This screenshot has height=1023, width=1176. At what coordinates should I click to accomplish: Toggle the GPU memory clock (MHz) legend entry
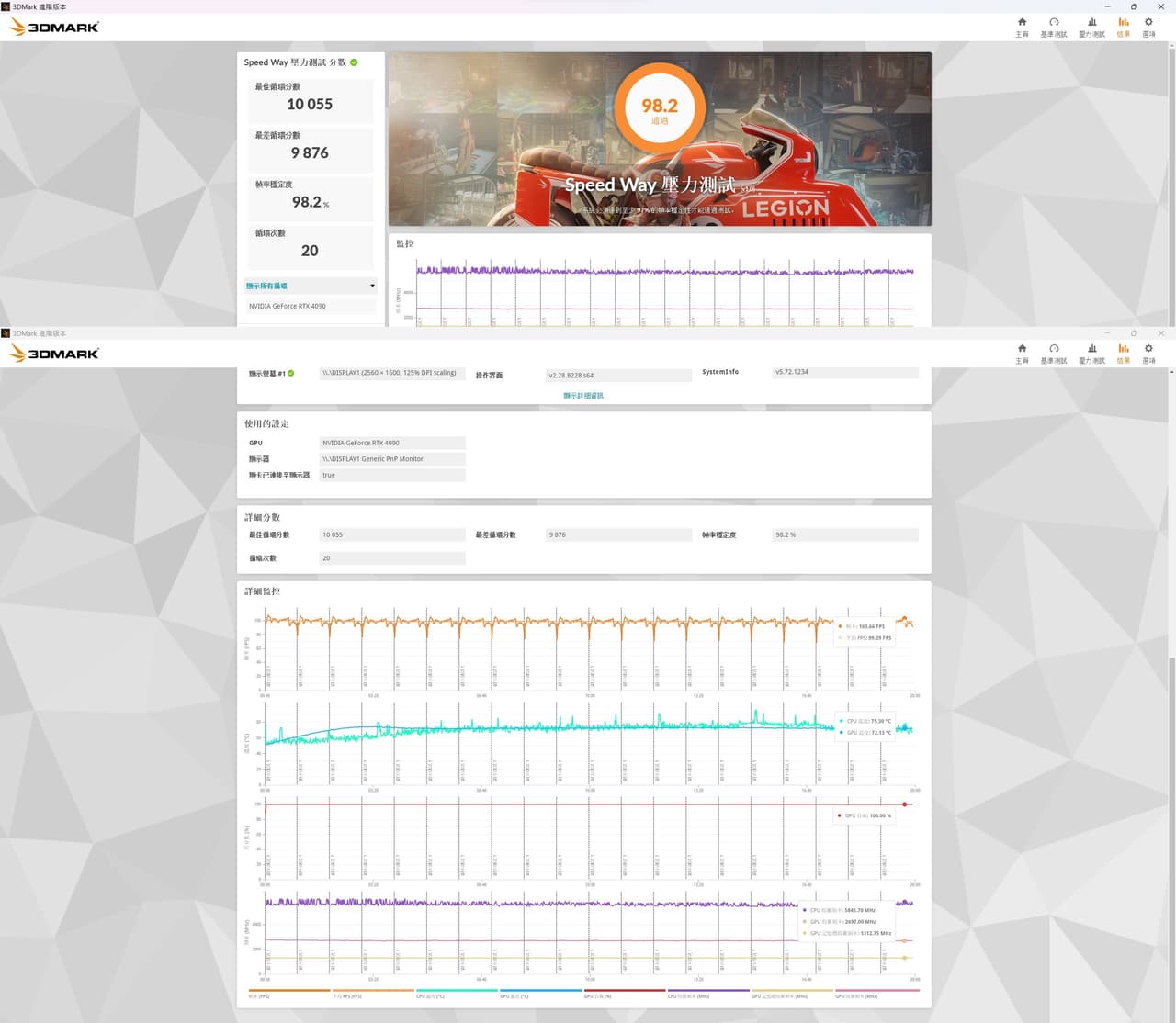coord(792,993)
